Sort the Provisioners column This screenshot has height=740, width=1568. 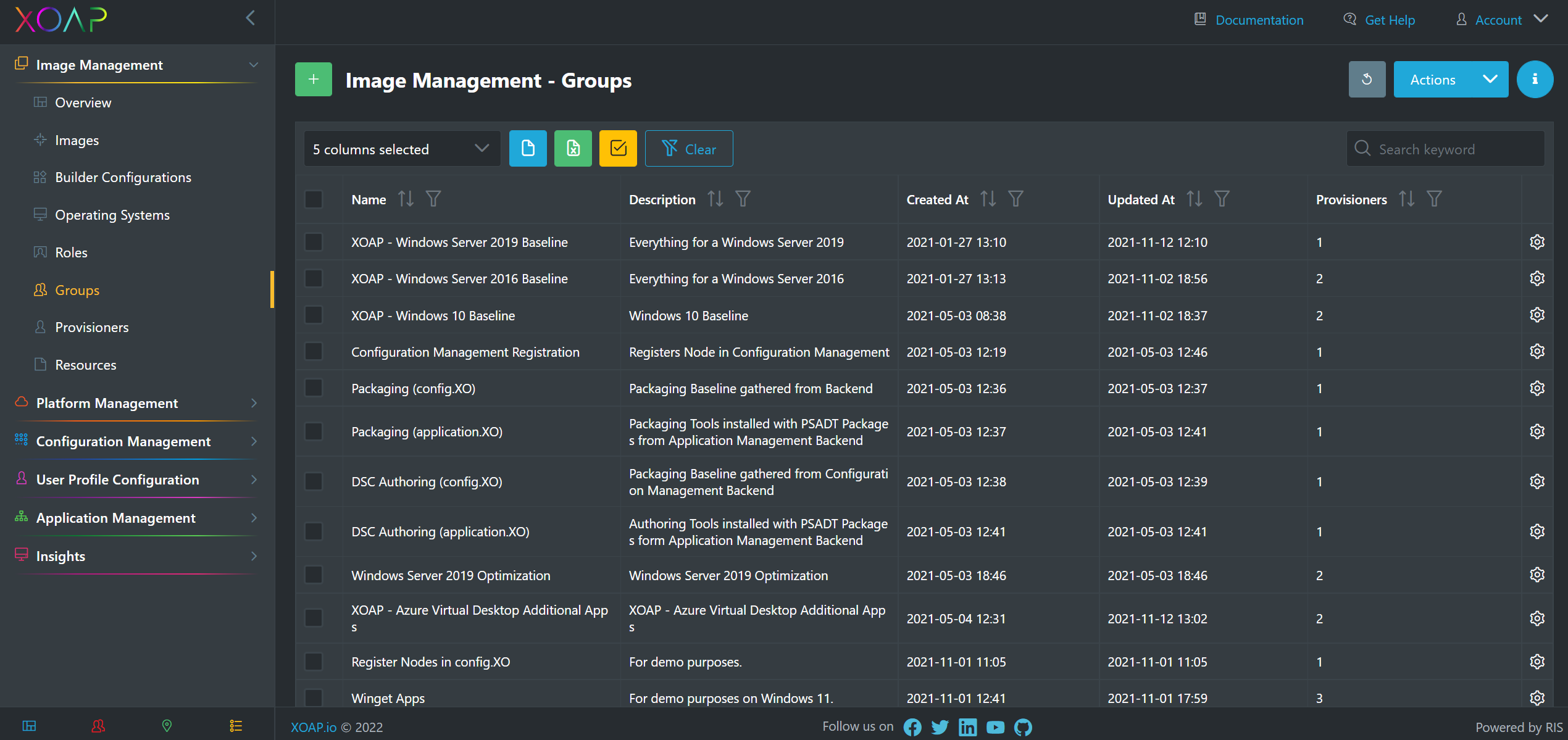pos(1406,199)
